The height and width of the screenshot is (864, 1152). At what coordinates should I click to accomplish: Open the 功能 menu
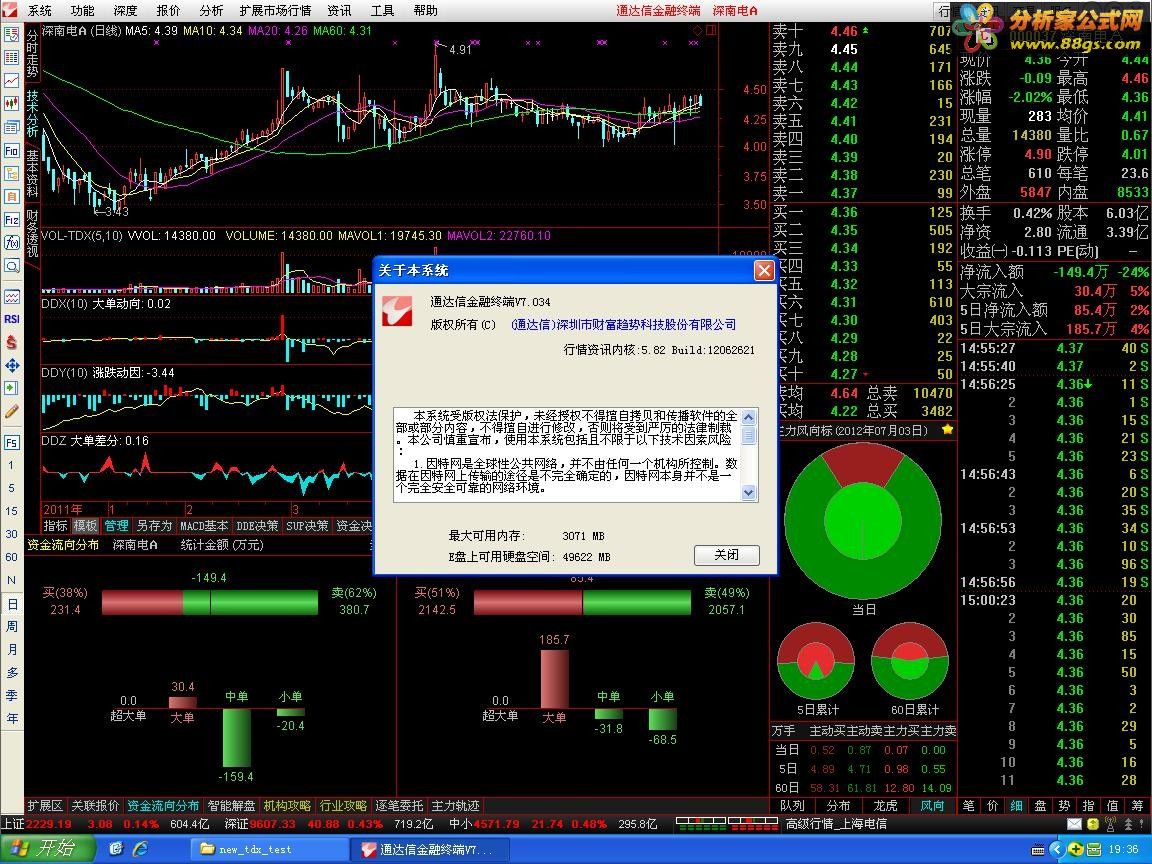pos(82,10)
